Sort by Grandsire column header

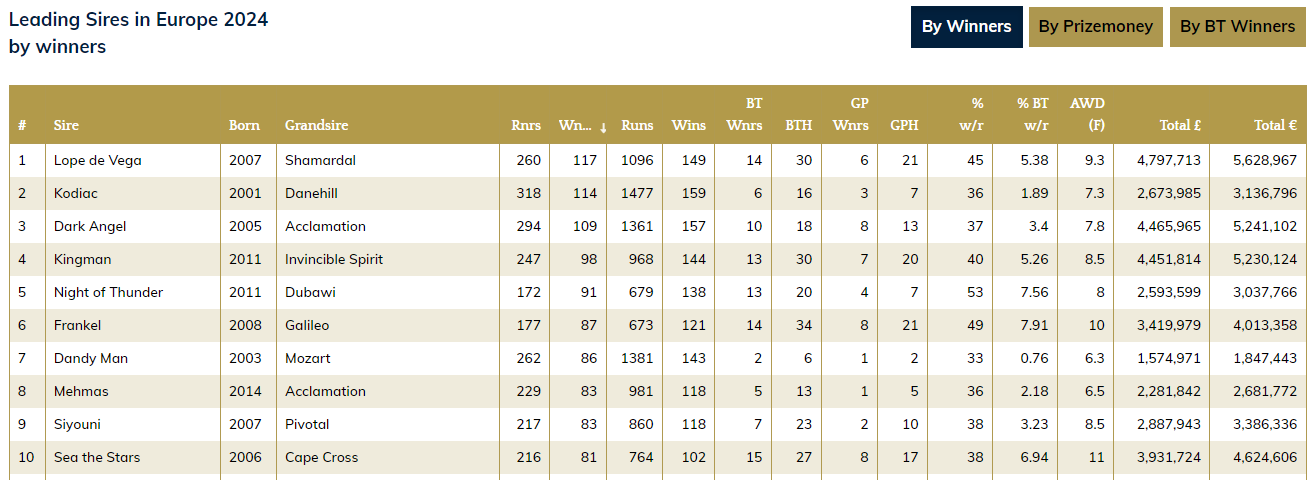(316, 125)
